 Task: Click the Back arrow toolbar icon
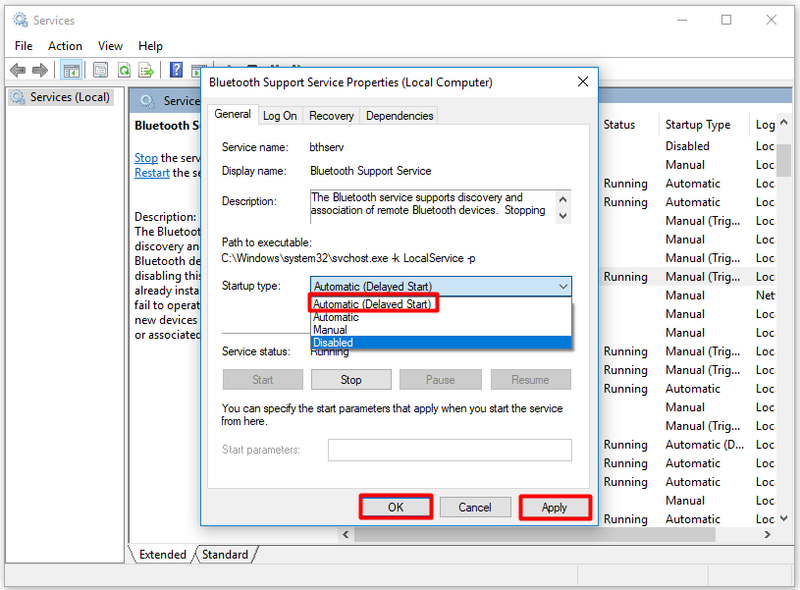(18, 70)
